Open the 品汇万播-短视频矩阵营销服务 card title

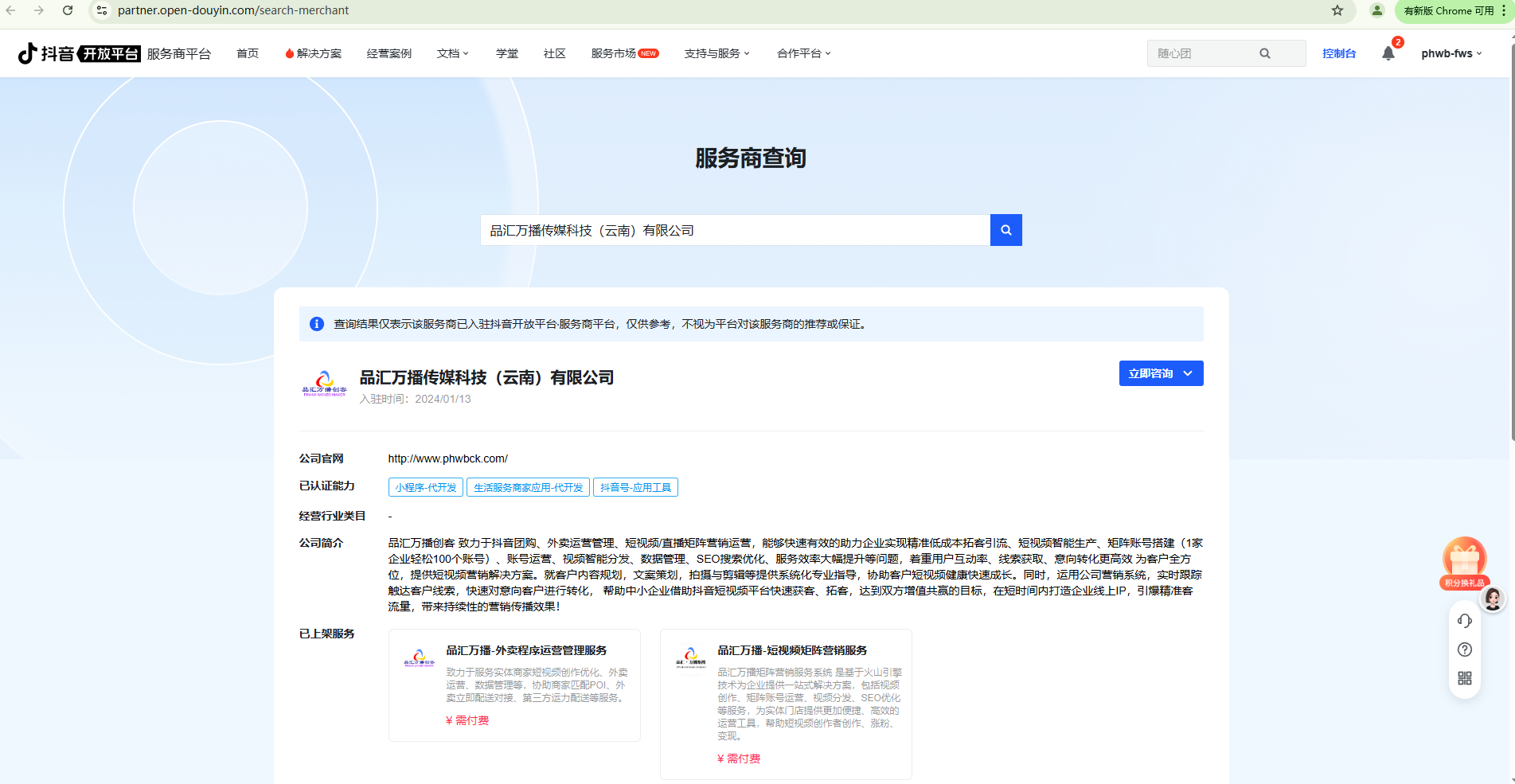[x=792, y=650]
